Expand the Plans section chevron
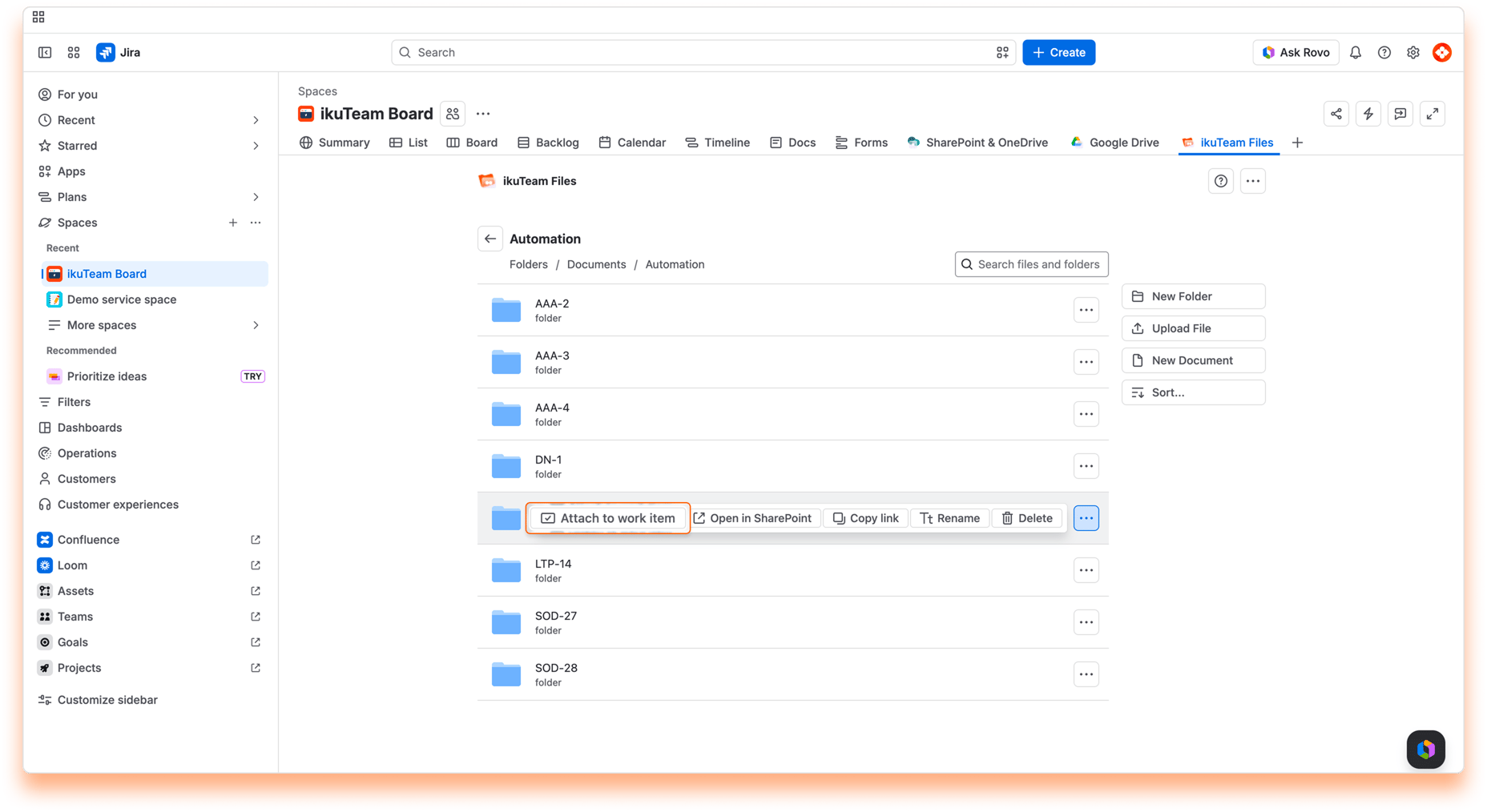 [x=256, y=197]
